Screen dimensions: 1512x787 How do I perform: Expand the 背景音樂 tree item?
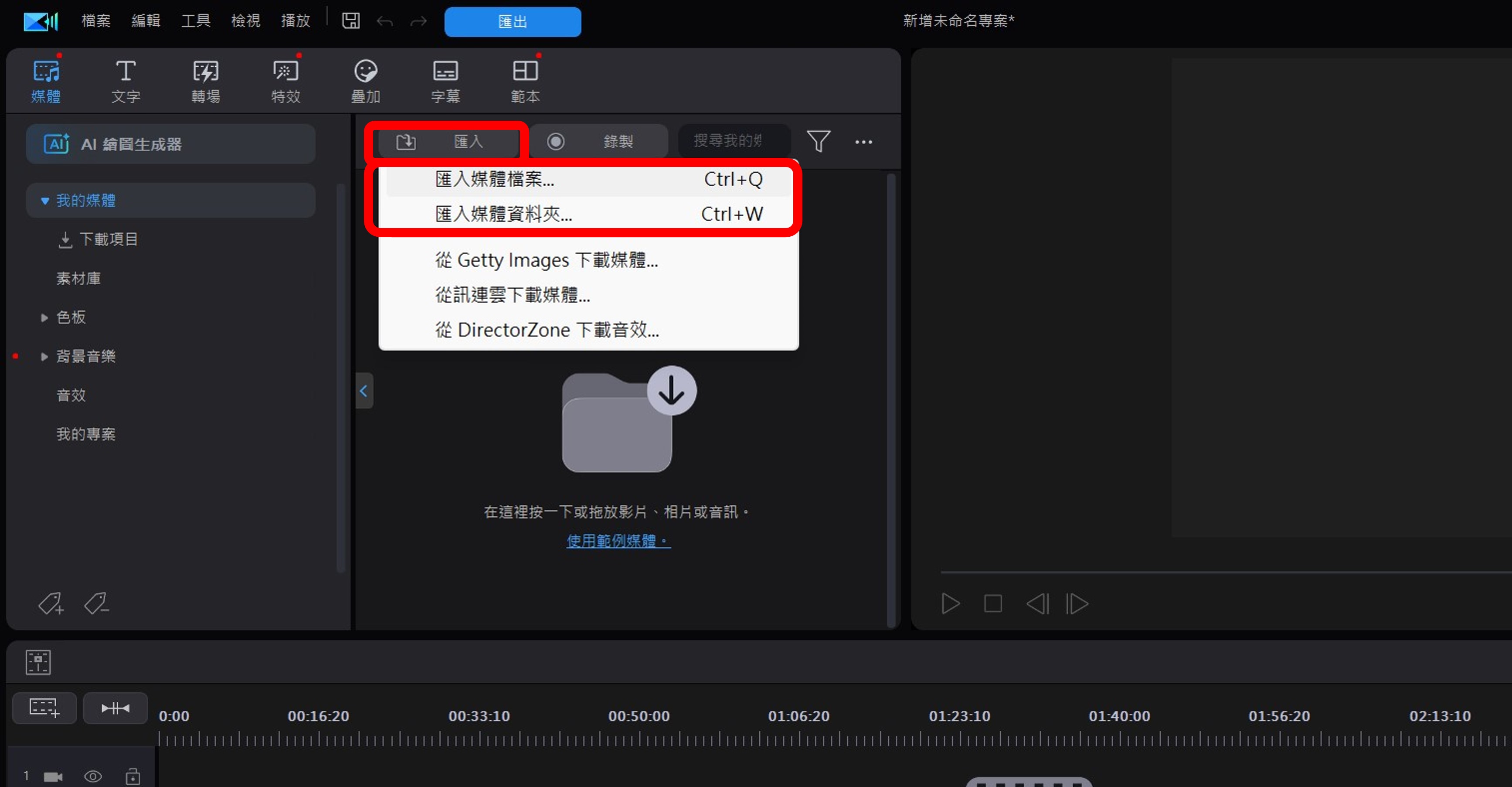pos(44,357)
